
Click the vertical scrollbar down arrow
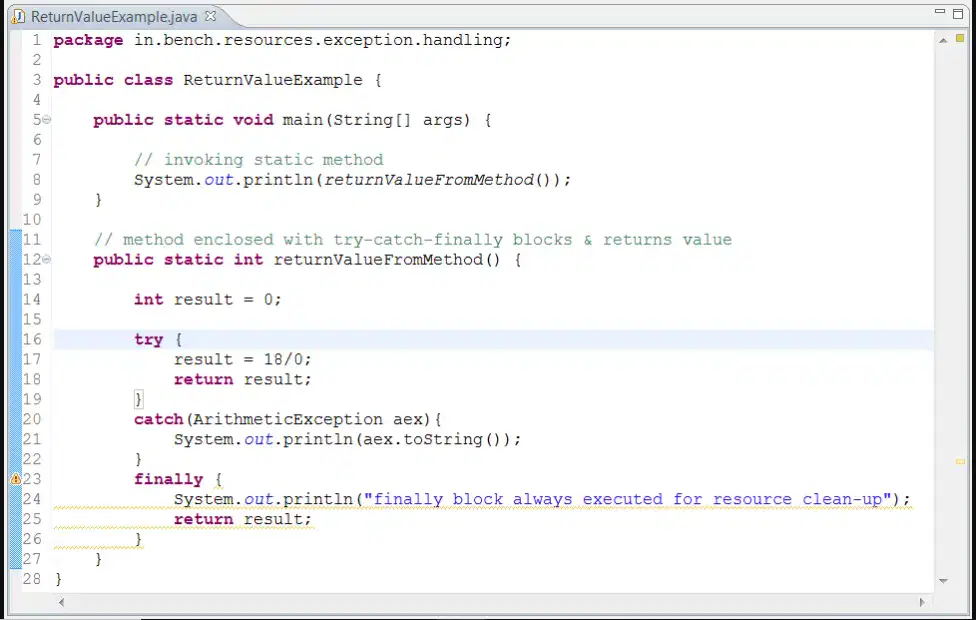tap(943, 581)
